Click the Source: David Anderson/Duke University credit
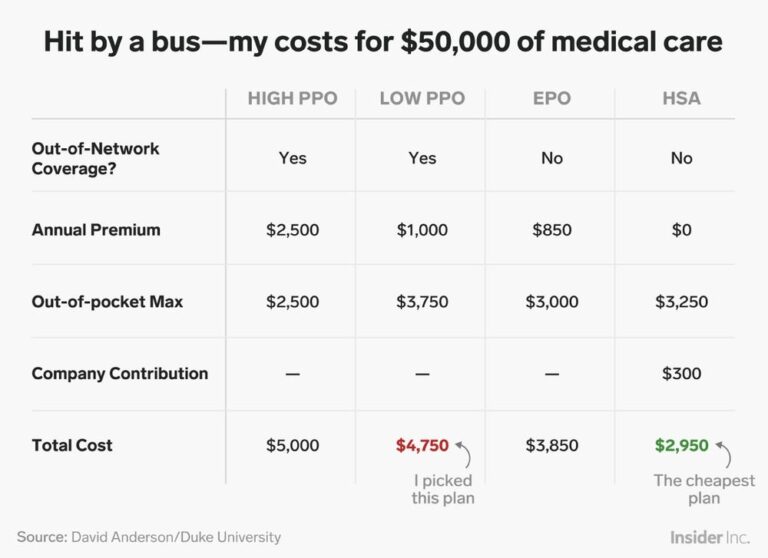Screen dimensions: 768x558 tap(149, 537)
